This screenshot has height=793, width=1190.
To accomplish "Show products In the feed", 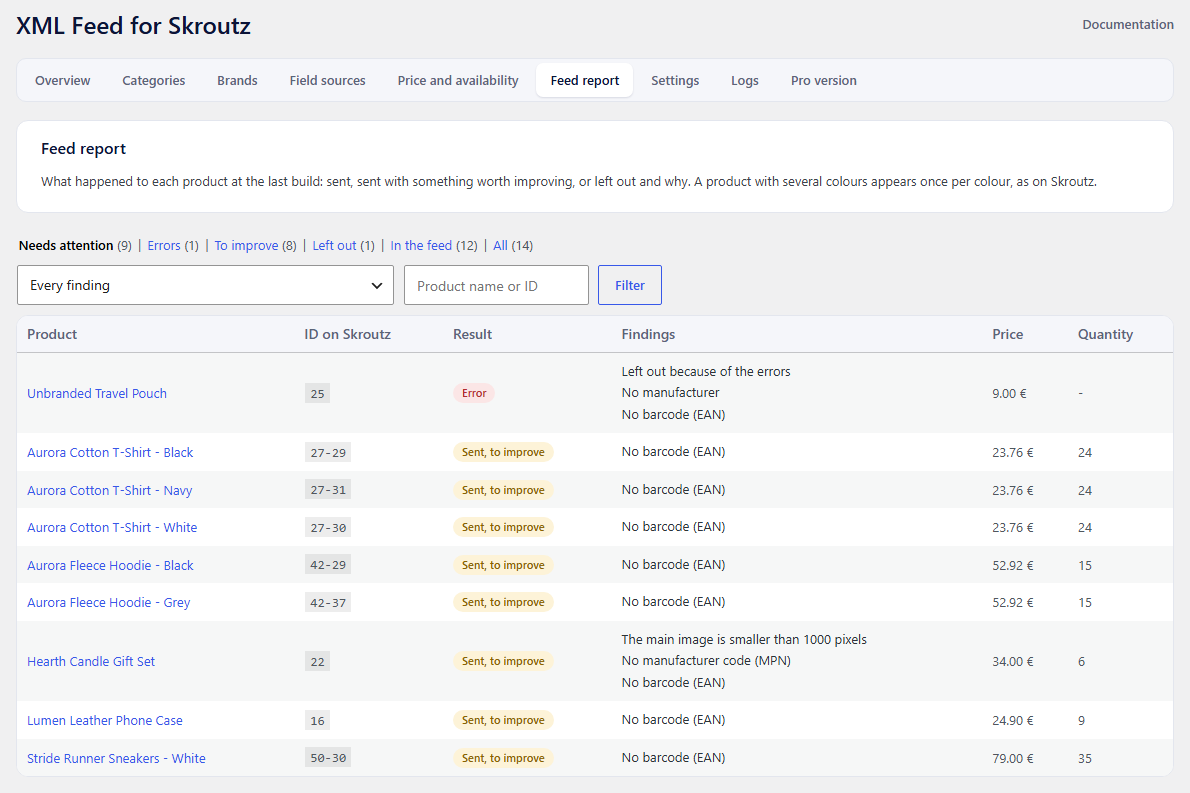I will 421,245.
